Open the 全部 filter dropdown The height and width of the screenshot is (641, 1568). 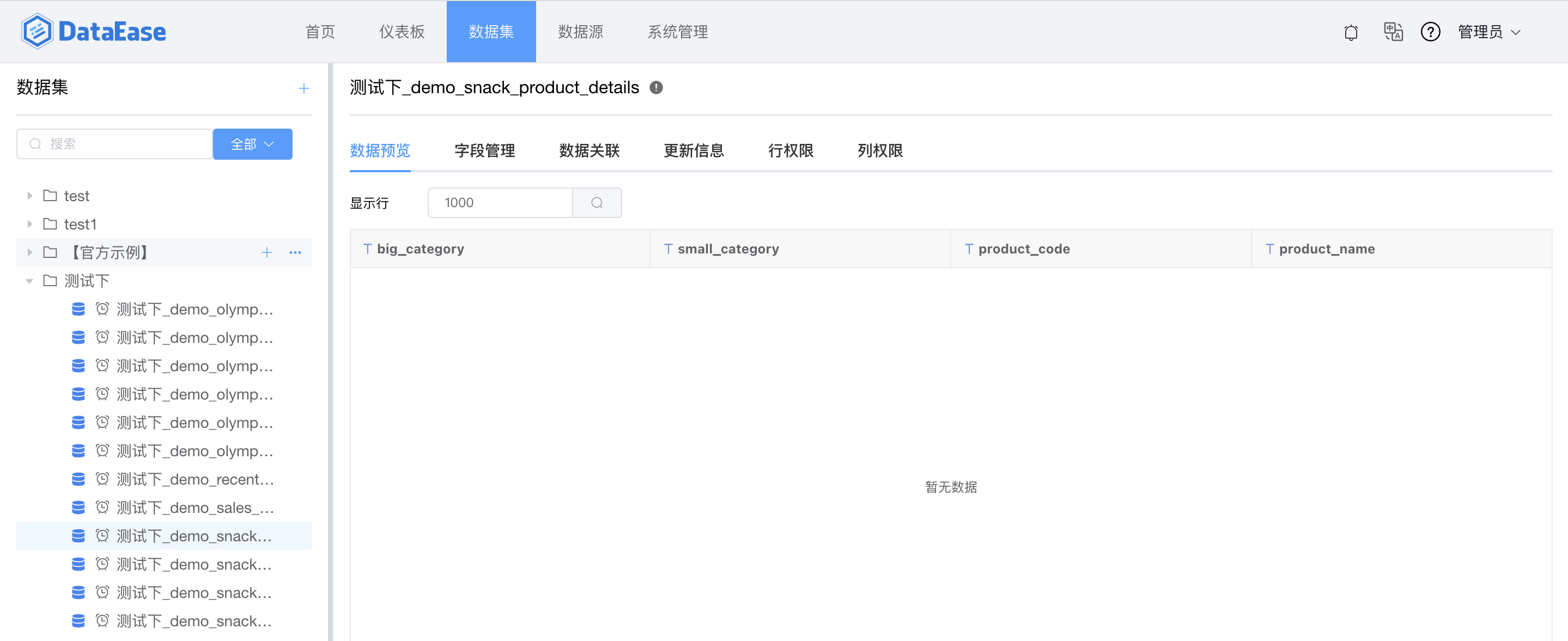252,144
